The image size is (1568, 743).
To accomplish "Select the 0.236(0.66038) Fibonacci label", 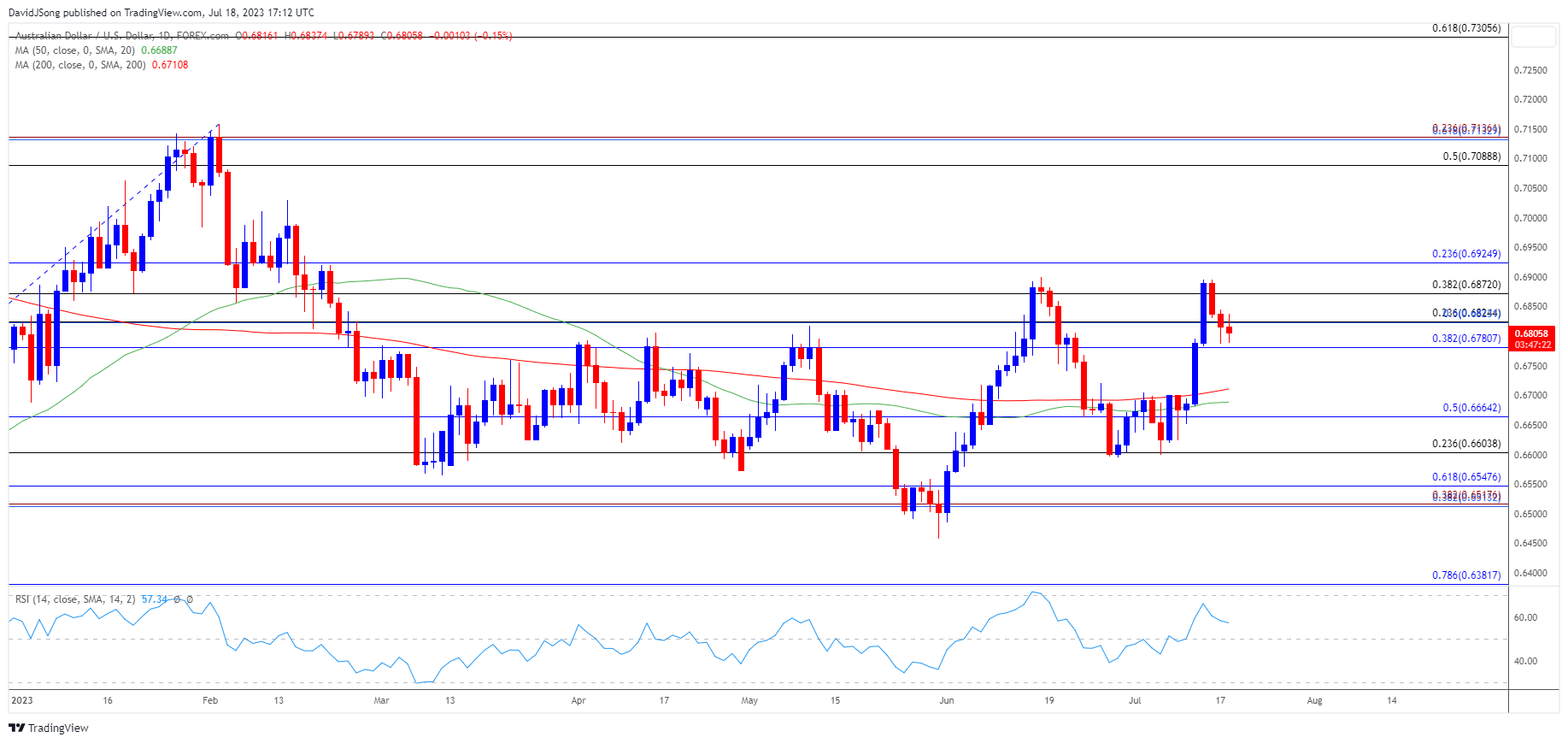I will 1466,444.
